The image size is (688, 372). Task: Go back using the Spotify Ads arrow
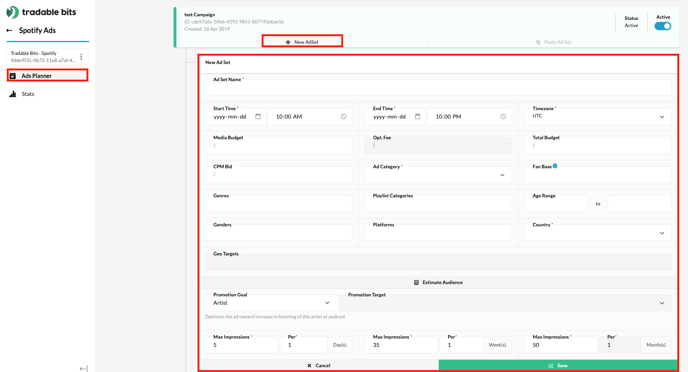pos(9,31)
